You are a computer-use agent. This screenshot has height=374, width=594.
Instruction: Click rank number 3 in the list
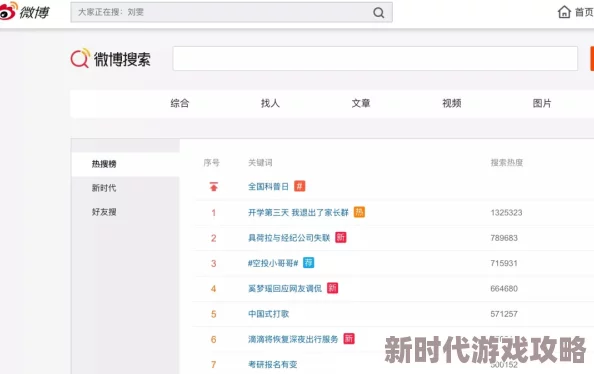214,263
